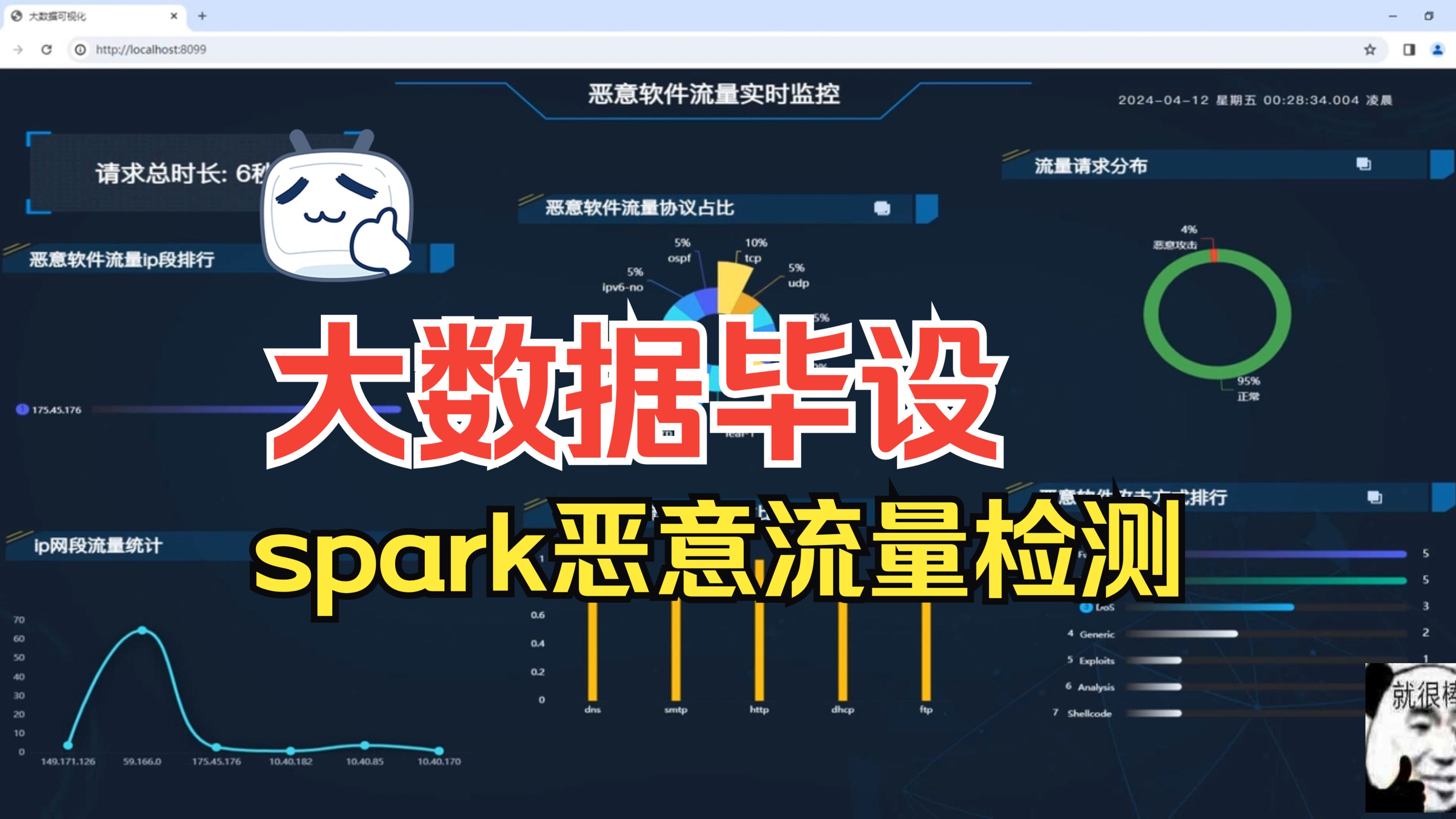
Task: Click the 10.40.170 x-axis label
Action: coord(439,761)
